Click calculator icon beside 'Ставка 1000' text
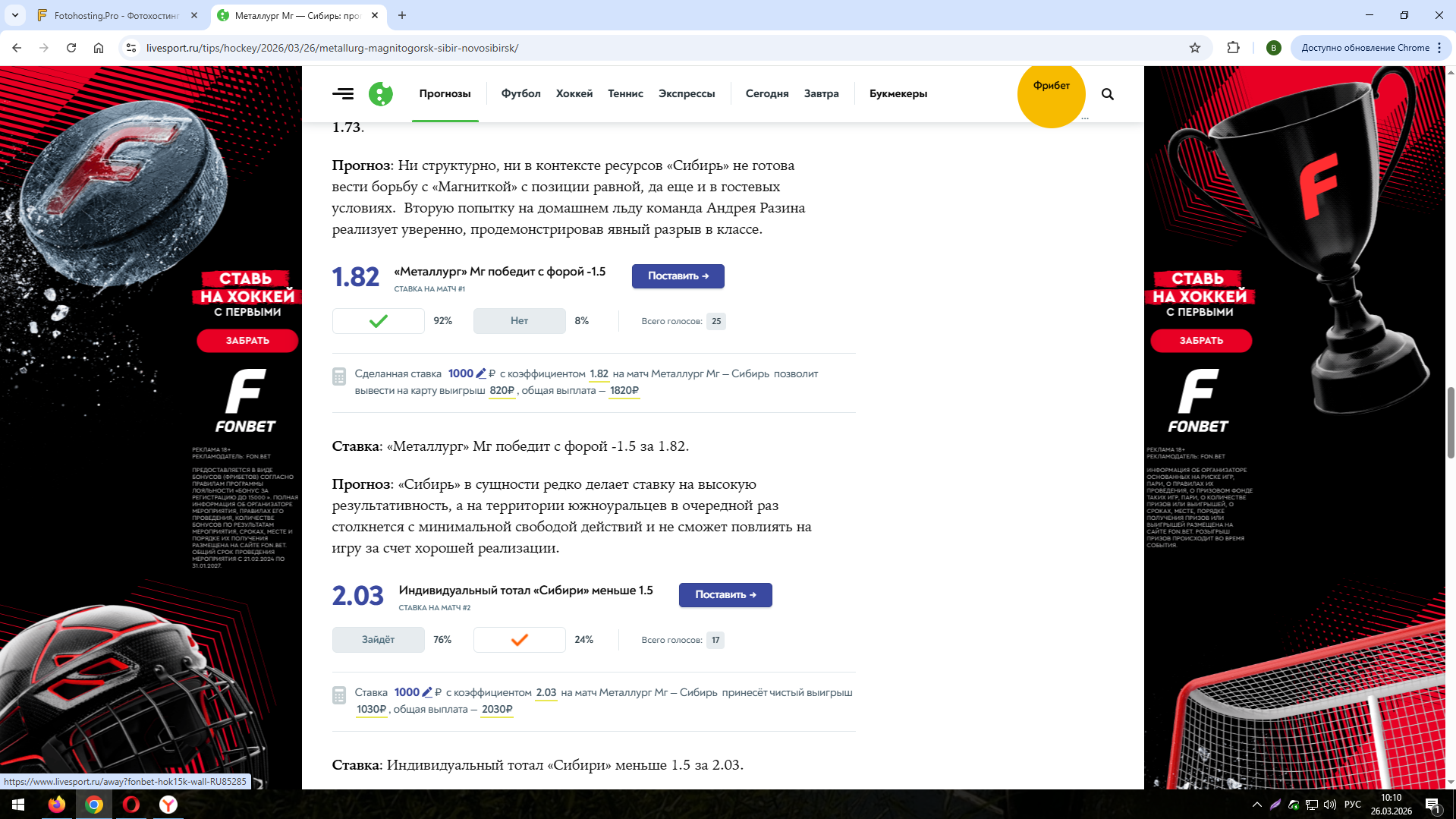 (x=339, y=695)
